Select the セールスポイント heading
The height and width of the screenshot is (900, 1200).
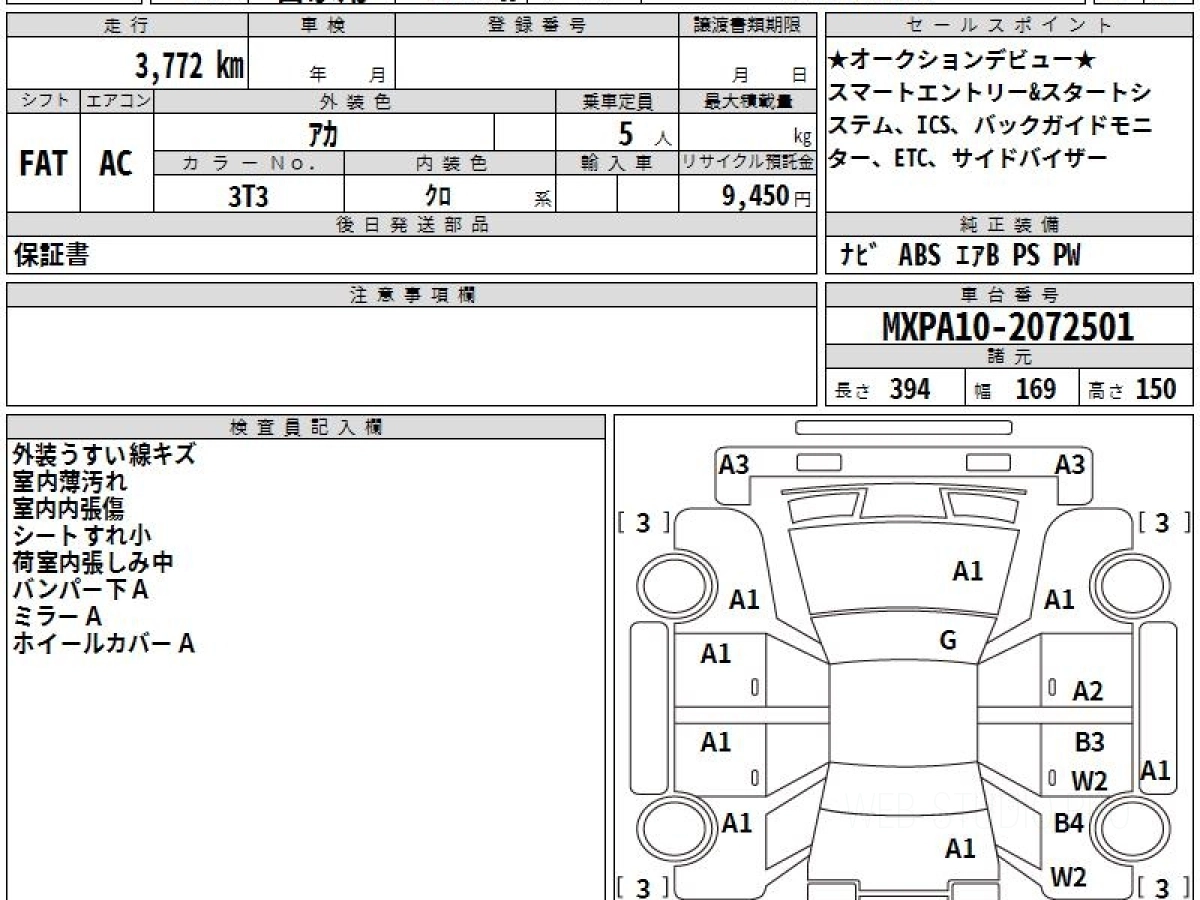click(x=1009, y=26)
